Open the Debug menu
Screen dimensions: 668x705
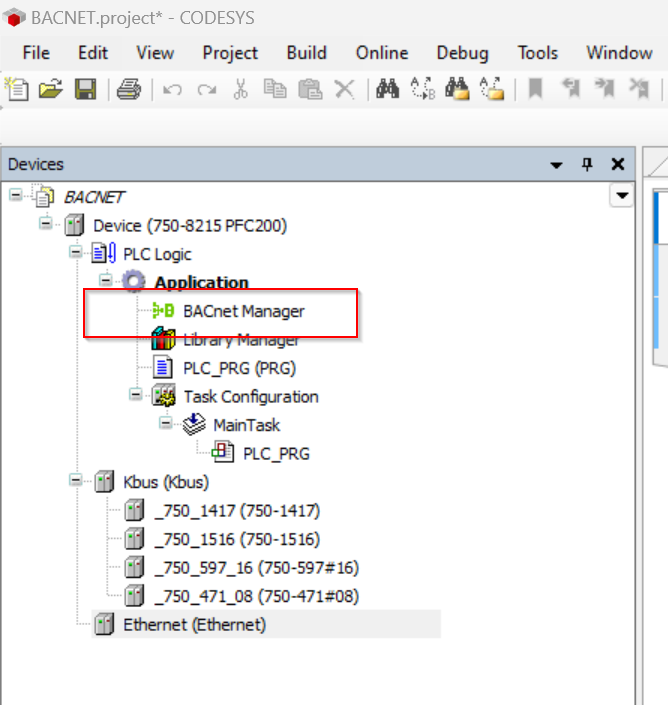point(463,53)
